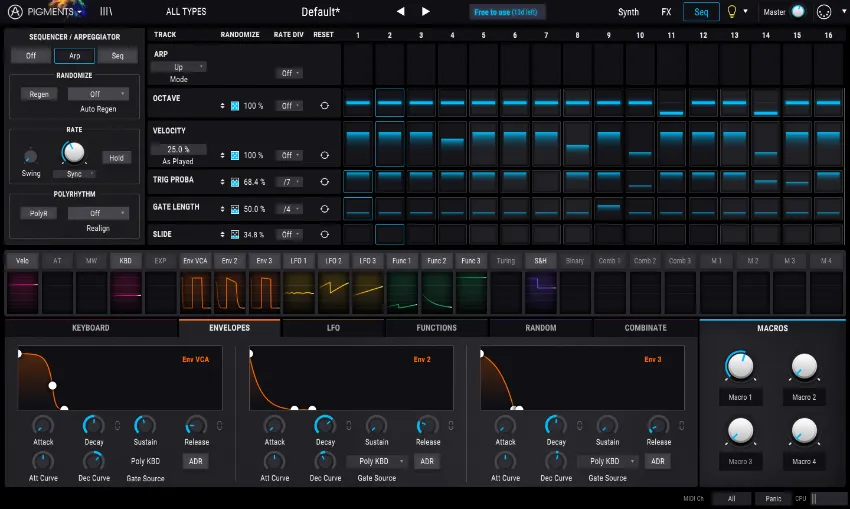Image resolution: width=850 pixels, height=509 pixels.
Task: Click the Gate Length randomize dice
Action: click(x=235, y=209)
